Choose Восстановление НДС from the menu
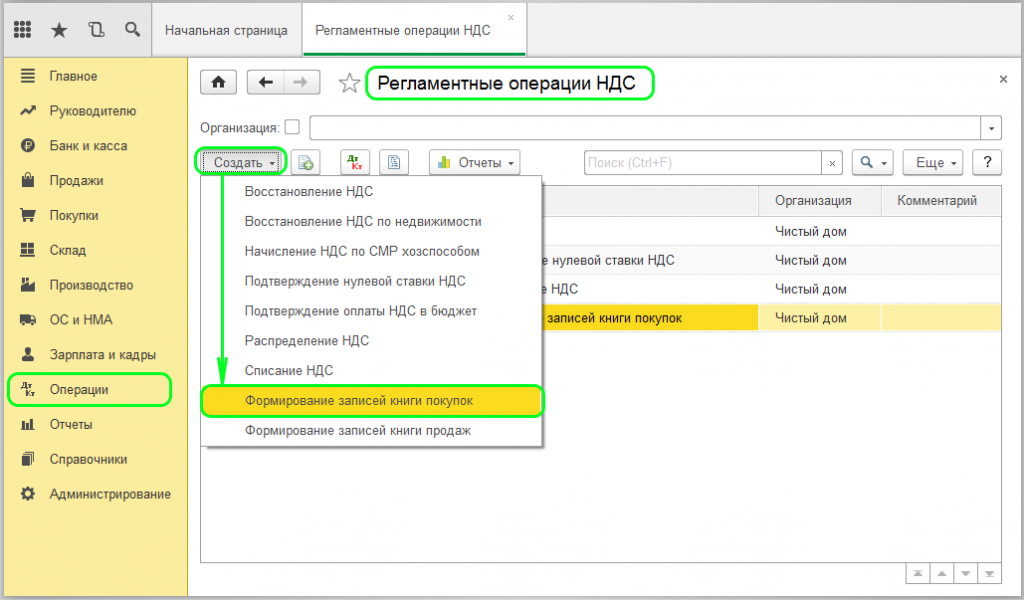1024x600 pixels. [x=309, y=192]
